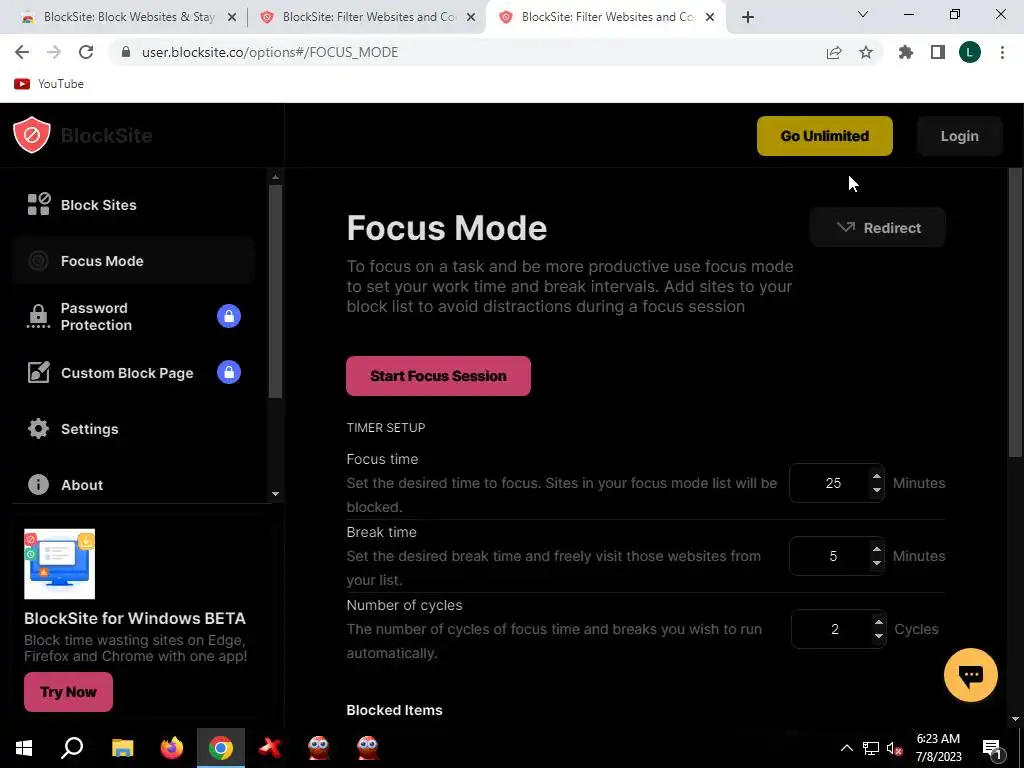Click the Chrome taskbar icon
This screenshot has width=1024, height=768.
(x=221, y=748)
